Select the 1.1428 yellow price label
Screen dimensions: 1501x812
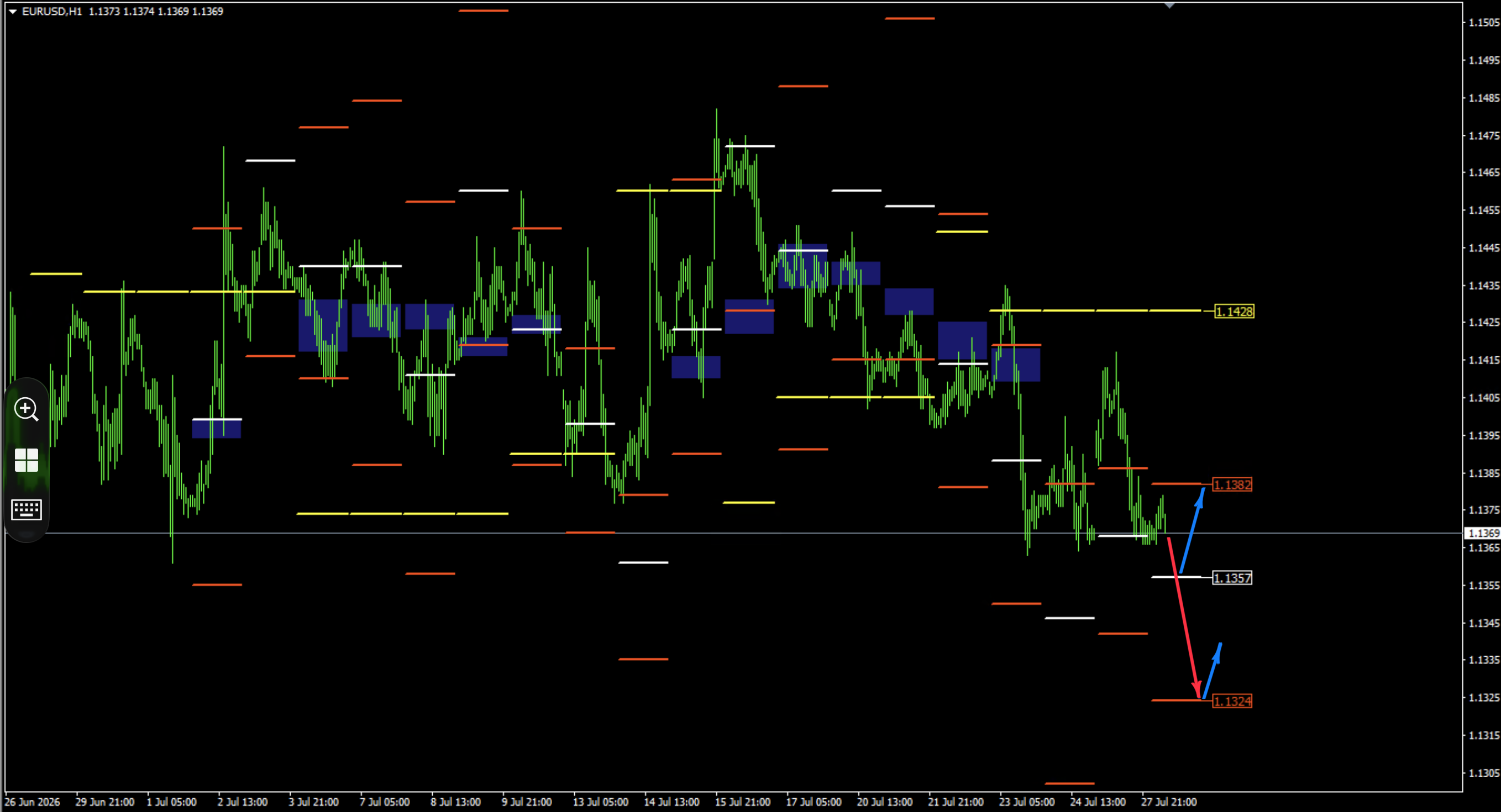point(1234,312)
